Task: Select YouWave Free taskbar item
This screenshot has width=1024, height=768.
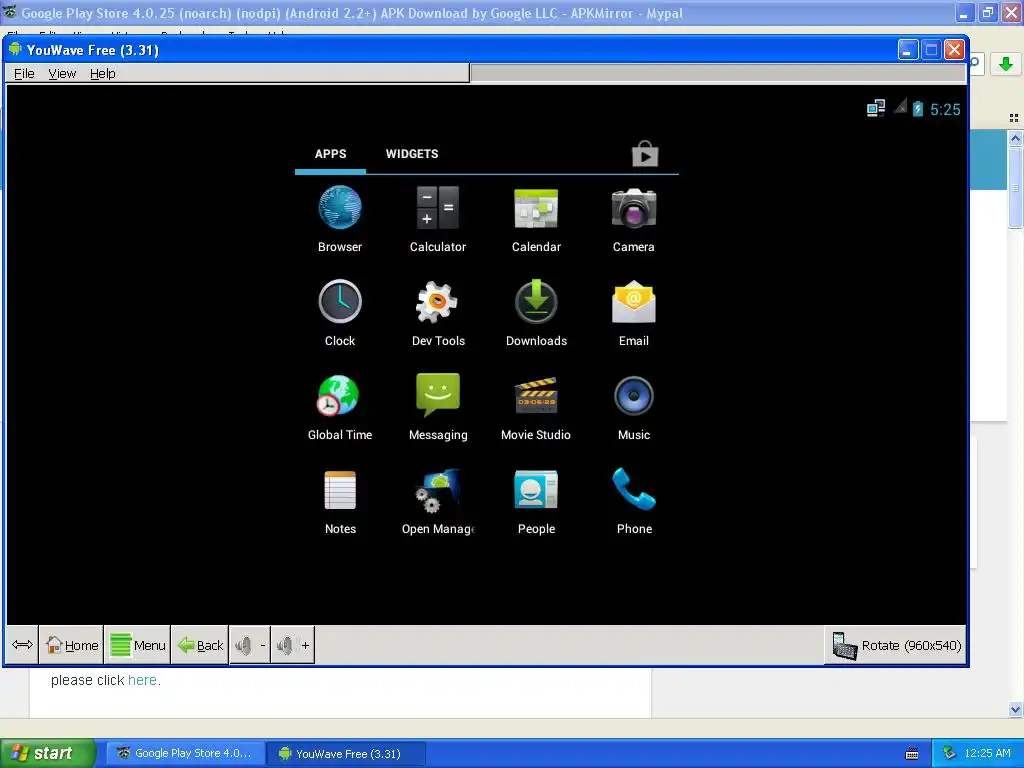Action: point(346,754)
